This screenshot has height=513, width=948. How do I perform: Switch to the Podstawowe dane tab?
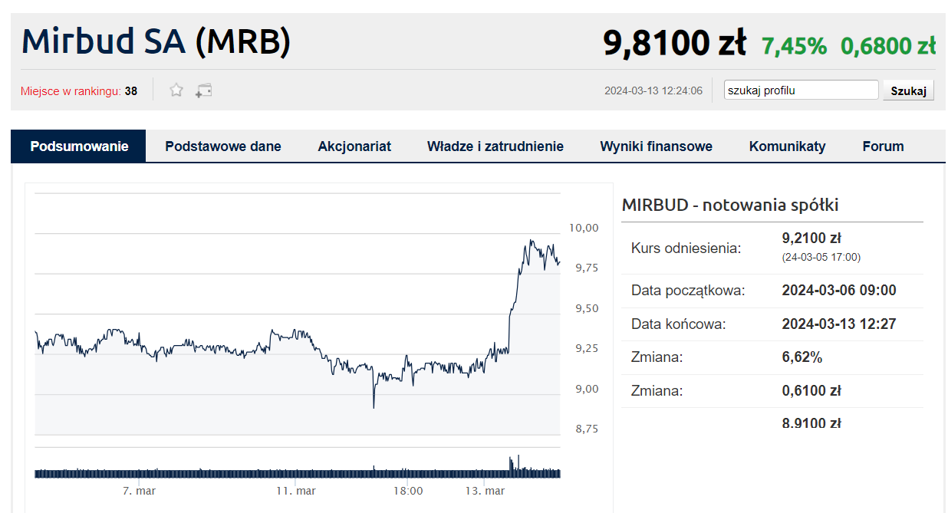[223, 146]
